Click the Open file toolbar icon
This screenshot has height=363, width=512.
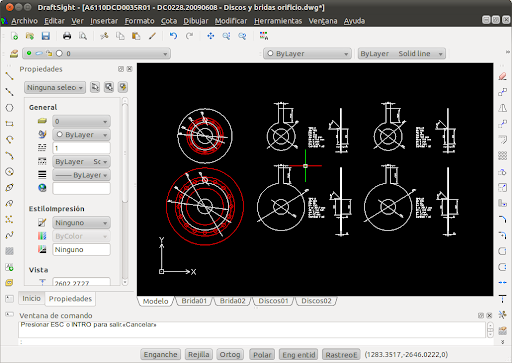tap(30, 36)
